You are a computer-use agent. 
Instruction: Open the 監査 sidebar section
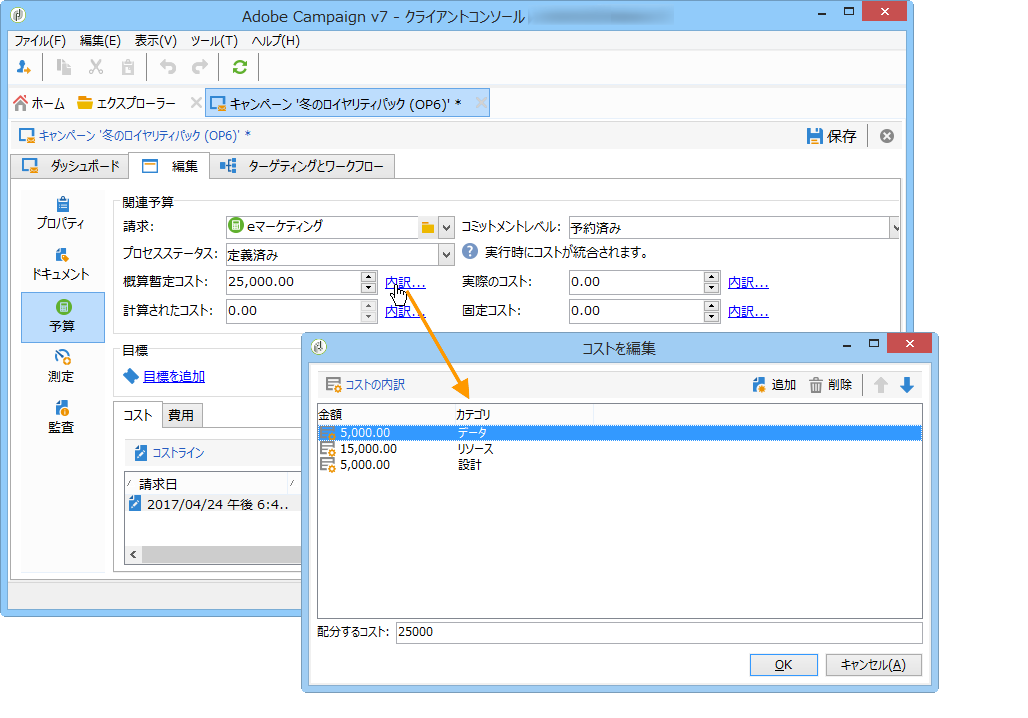[x=61, y=417]
